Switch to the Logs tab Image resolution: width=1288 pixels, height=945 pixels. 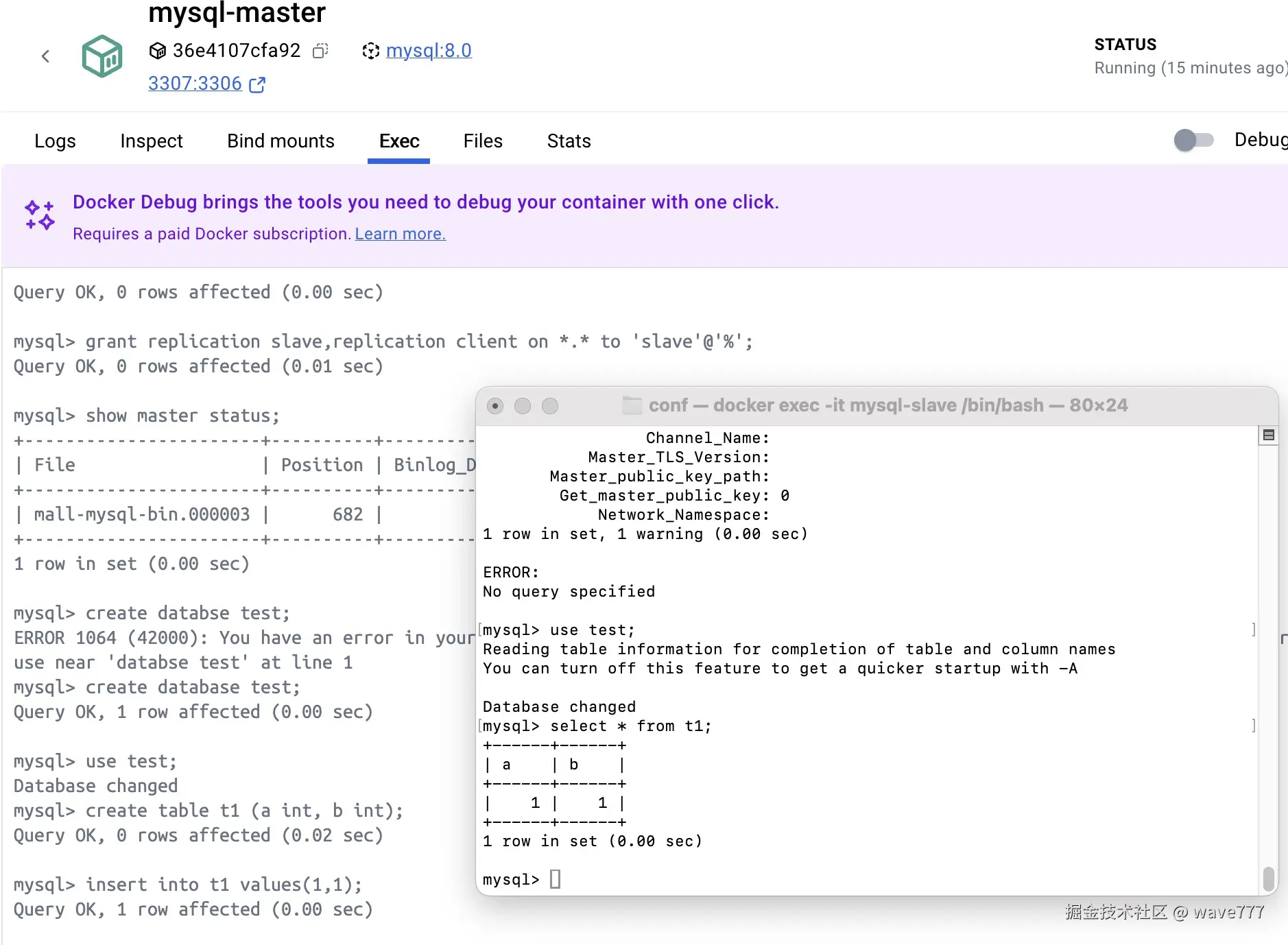click(55, 141)
